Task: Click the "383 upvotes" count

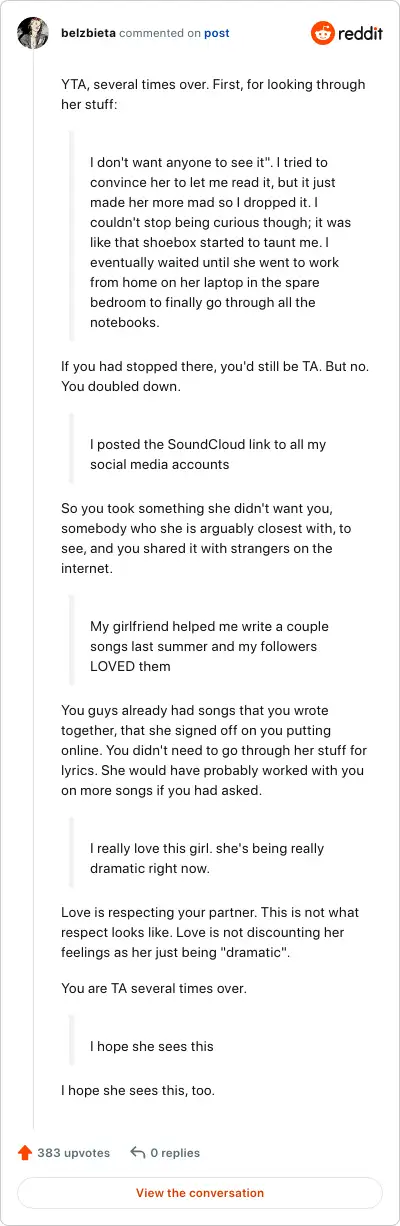Action: point(74,1153)
